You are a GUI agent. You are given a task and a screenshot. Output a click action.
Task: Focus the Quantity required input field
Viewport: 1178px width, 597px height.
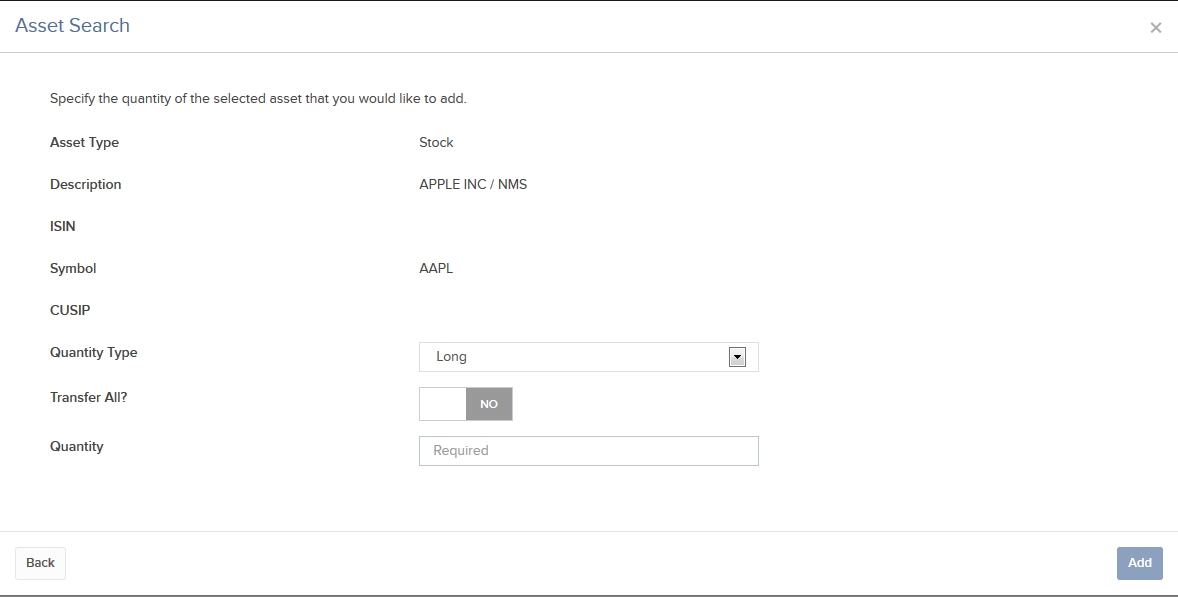click(588, 451)
